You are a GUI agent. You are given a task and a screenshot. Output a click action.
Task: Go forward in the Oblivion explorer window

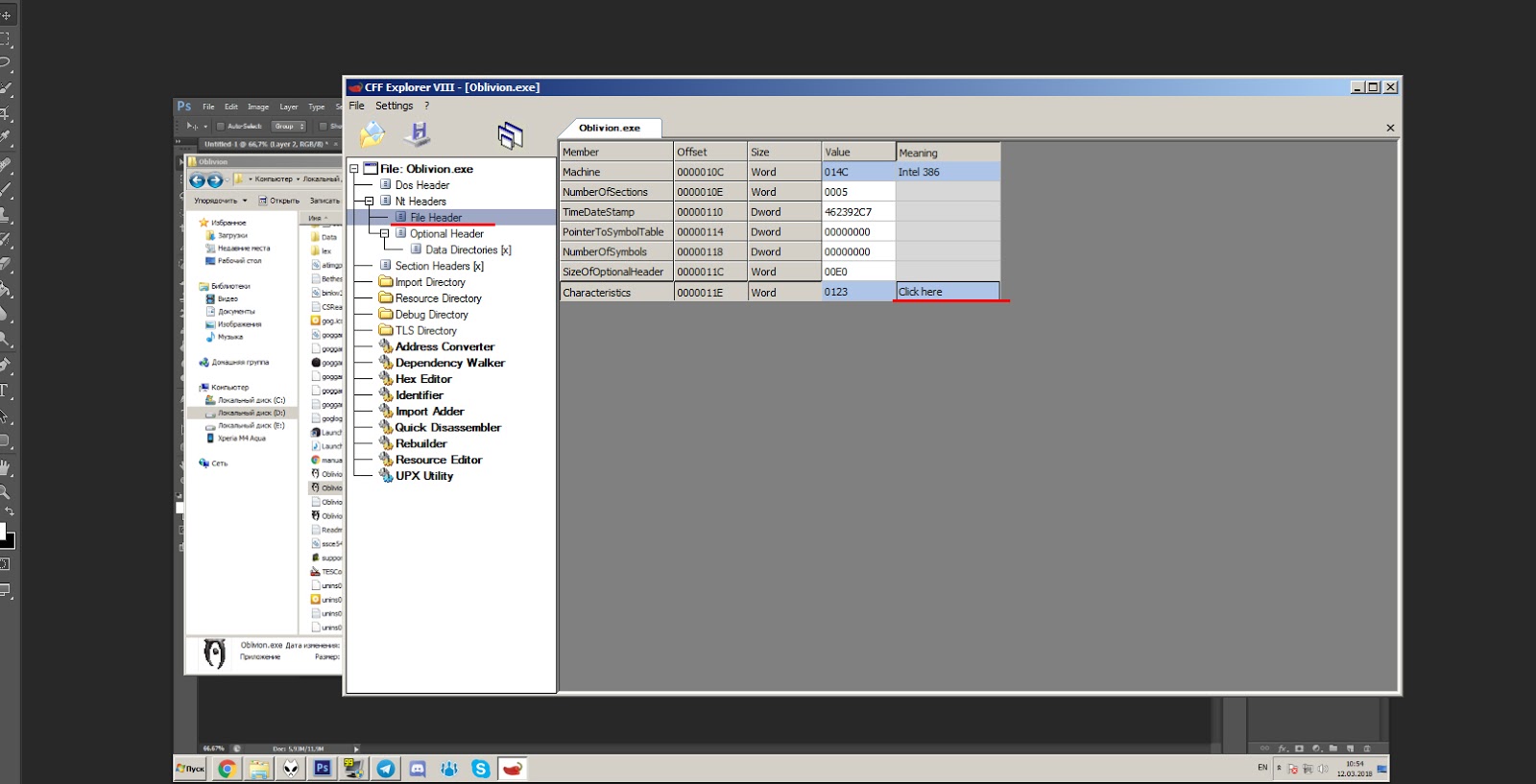click(x=215, y=180)
